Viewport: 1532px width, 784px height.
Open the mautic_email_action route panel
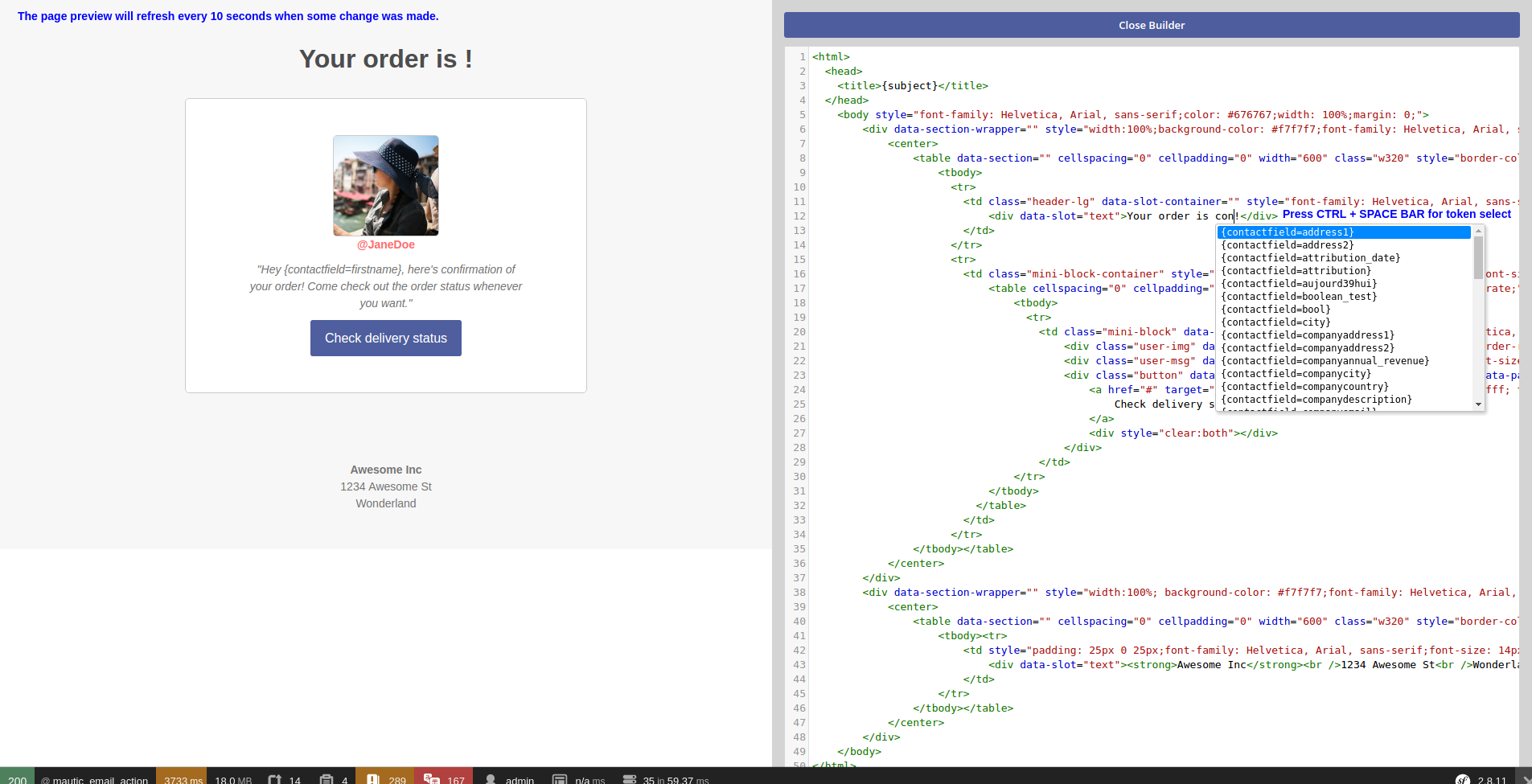click(x=95, y=776)
